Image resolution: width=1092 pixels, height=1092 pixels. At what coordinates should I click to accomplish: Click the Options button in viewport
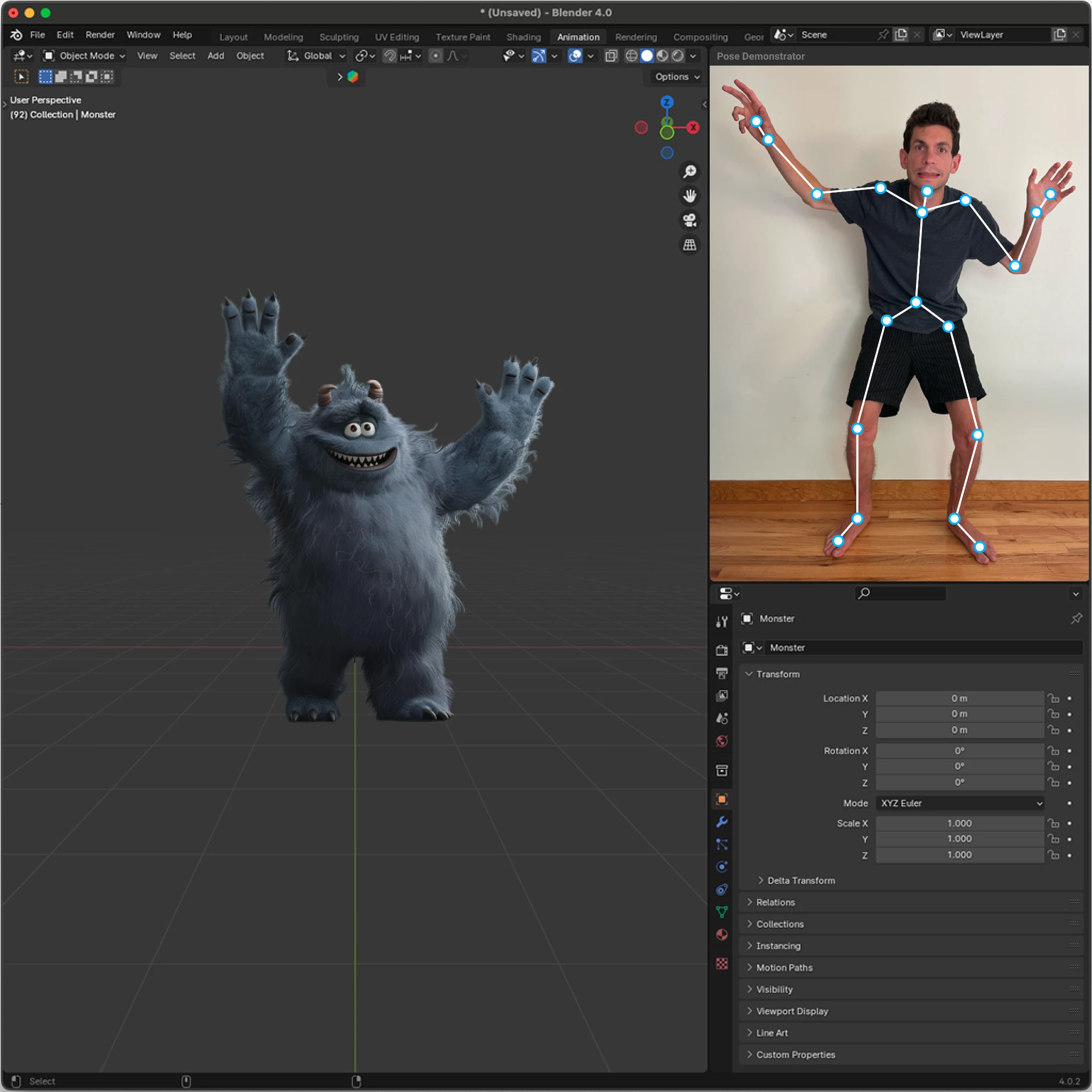(x=677, y=77)
